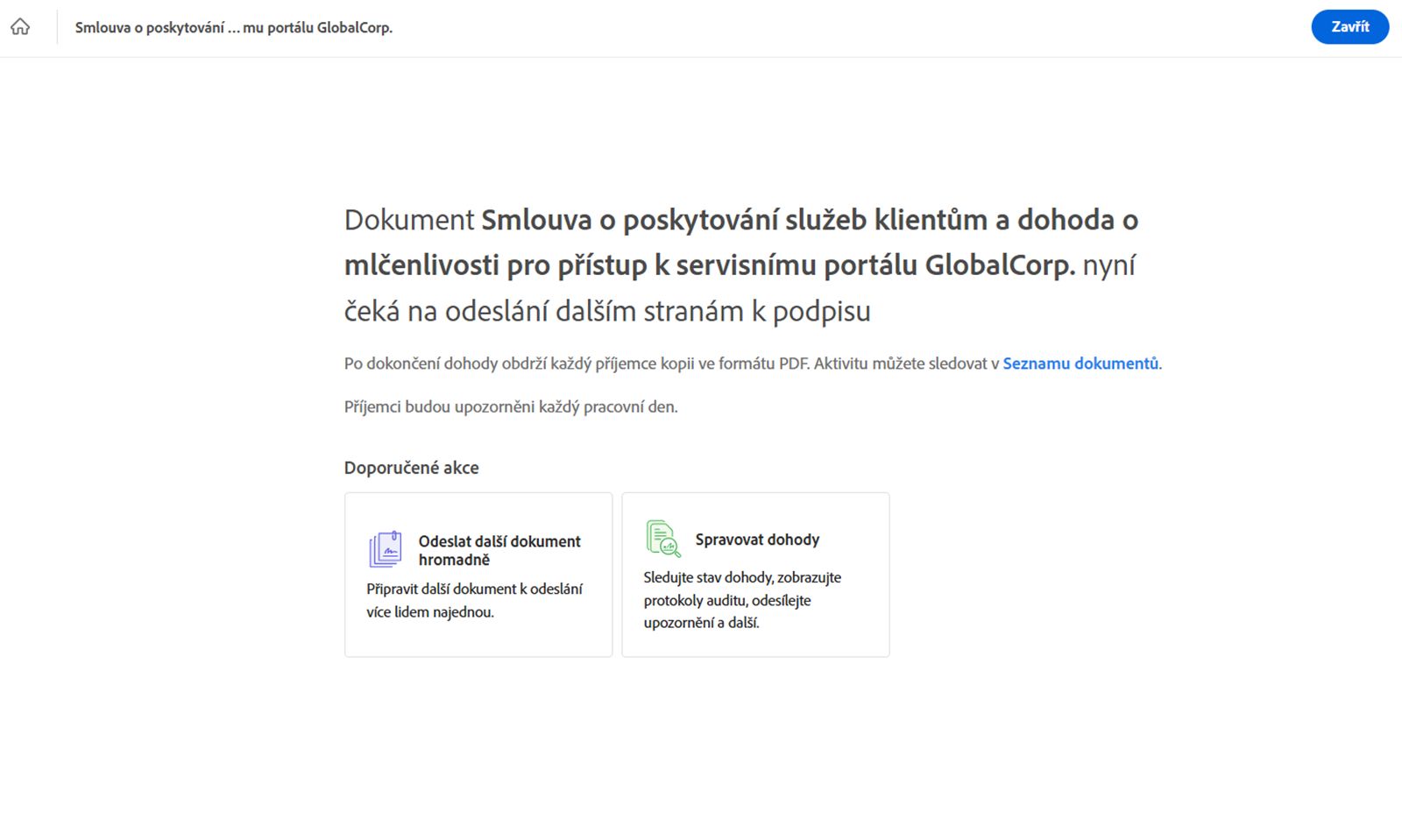Go to the Home icon
The image size is (1402, 840).
[20, 27]
